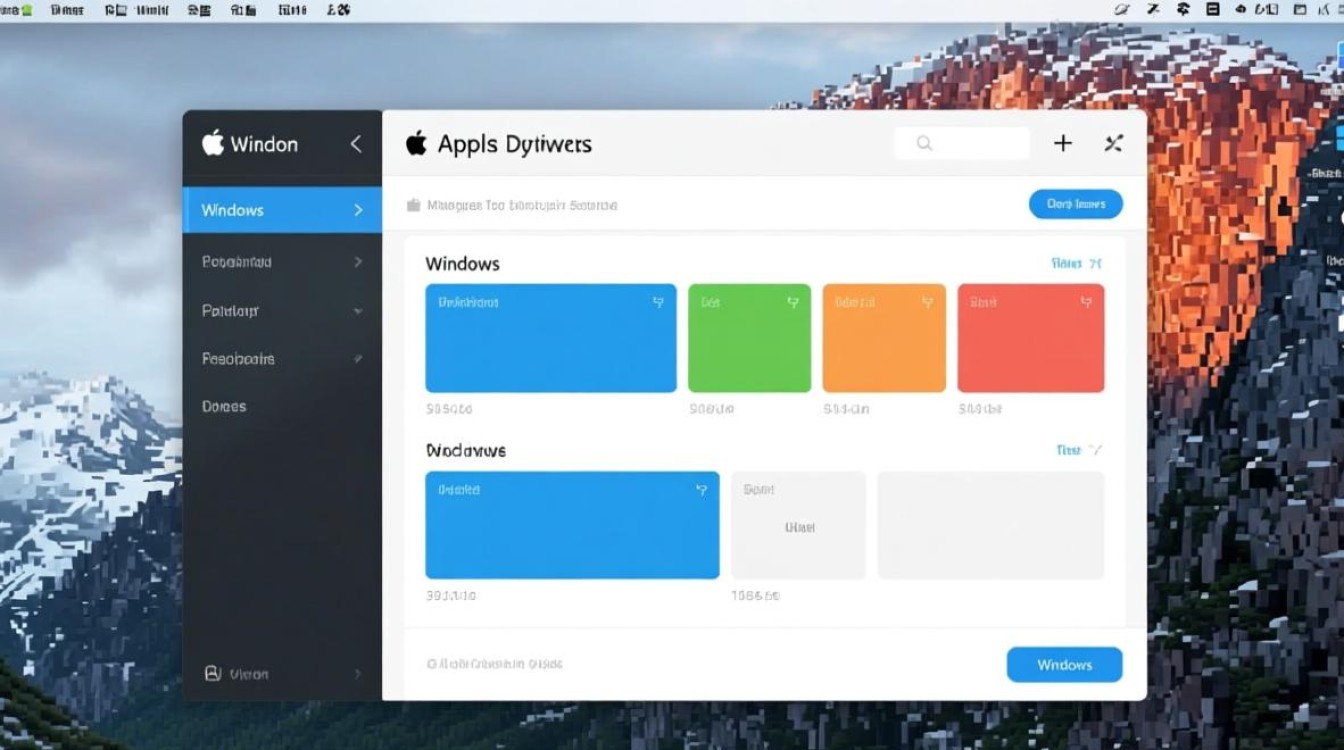The width and height of the screenshot is (1344, 750).
Task: Expand the chevron on the second sidebar item
Action: click(358, 262)
